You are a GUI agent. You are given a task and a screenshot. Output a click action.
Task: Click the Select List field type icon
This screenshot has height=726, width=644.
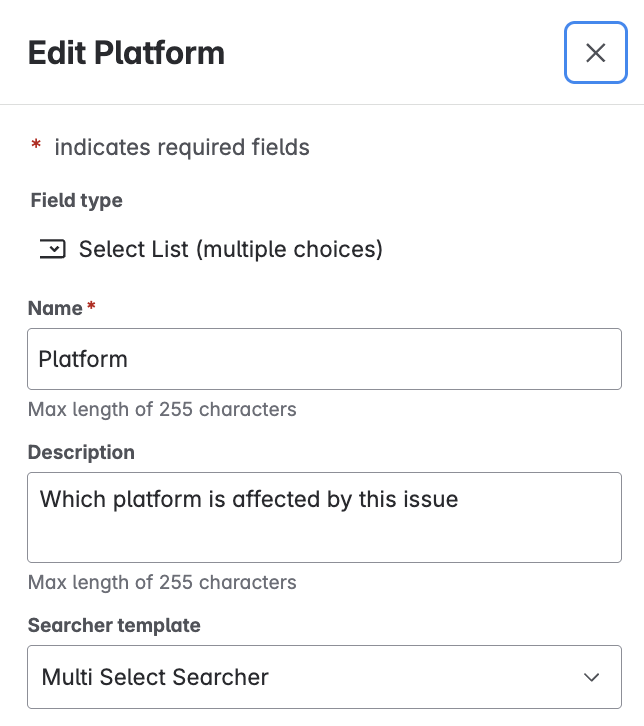[x=52, y=249]
